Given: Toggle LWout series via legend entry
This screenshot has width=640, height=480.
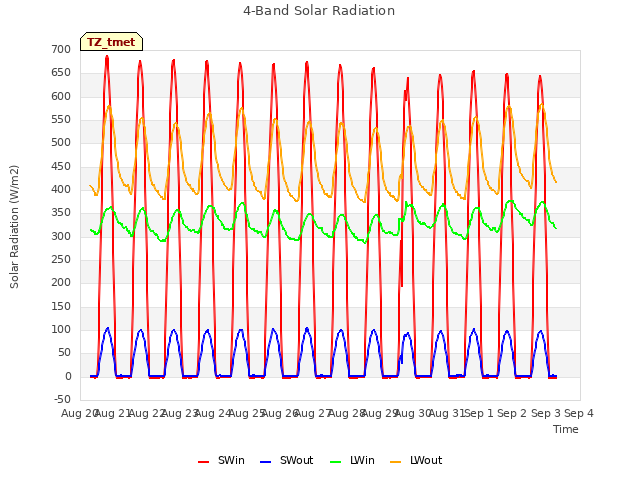Looking at the screenshot, I should point(416,460).
